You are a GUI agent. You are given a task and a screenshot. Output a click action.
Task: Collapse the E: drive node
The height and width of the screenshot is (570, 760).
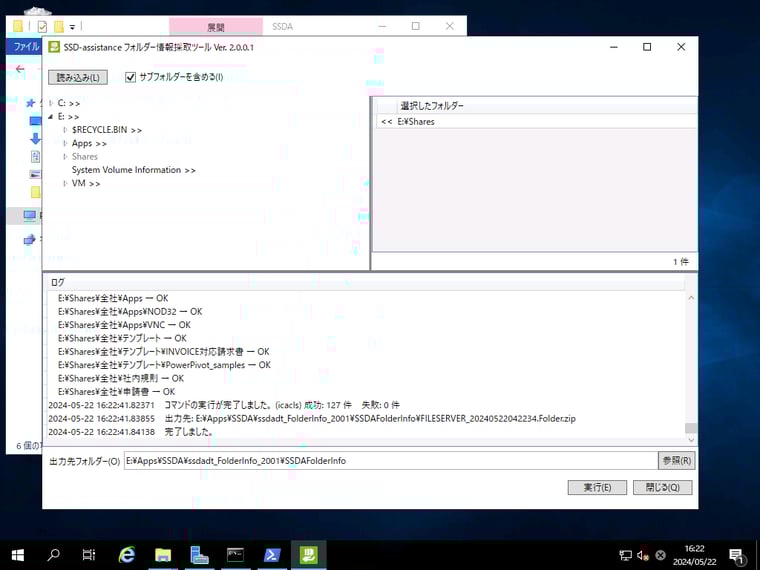(51, 116)
